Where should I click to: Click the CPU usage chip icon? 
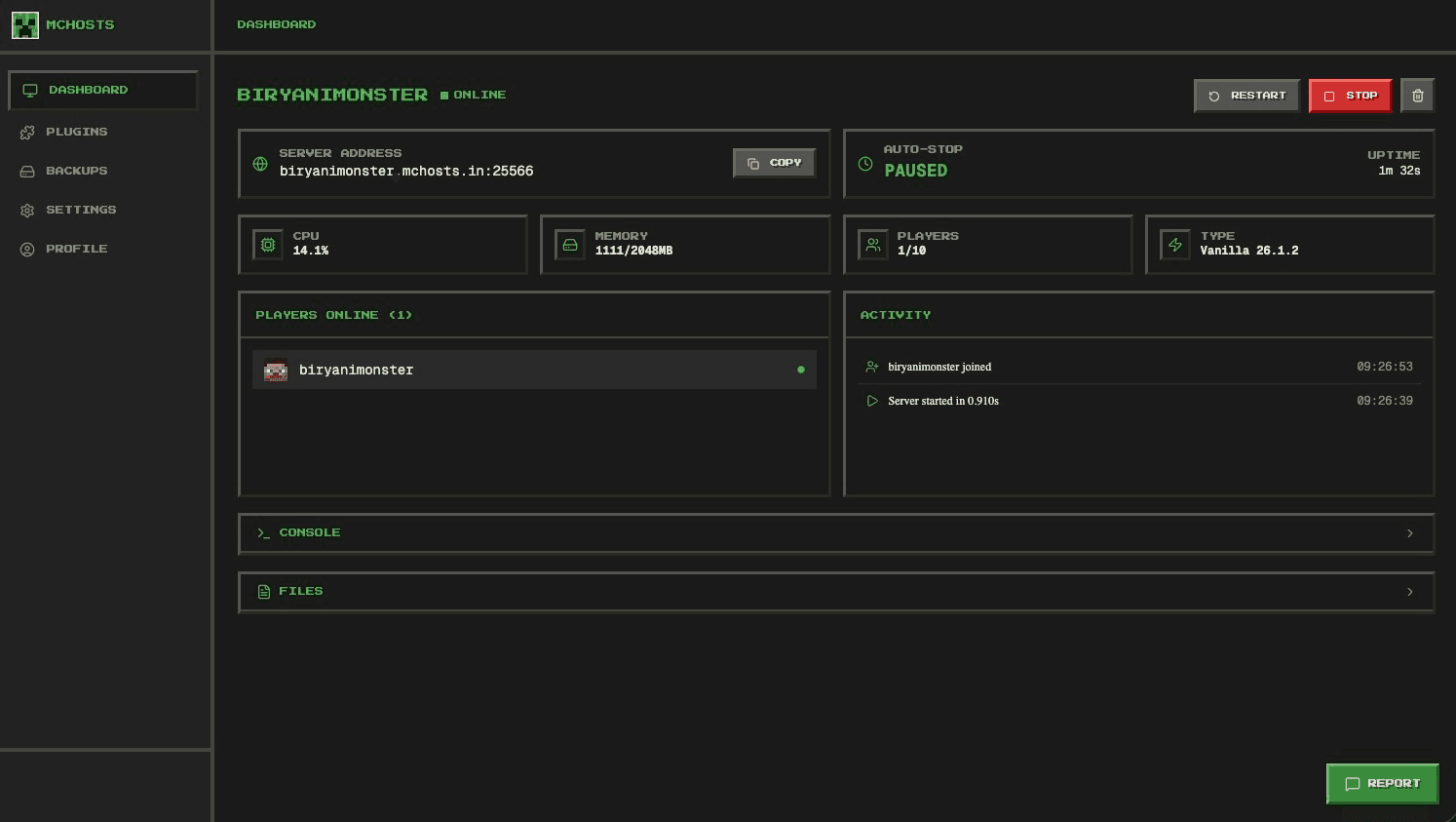pos(268,245)
